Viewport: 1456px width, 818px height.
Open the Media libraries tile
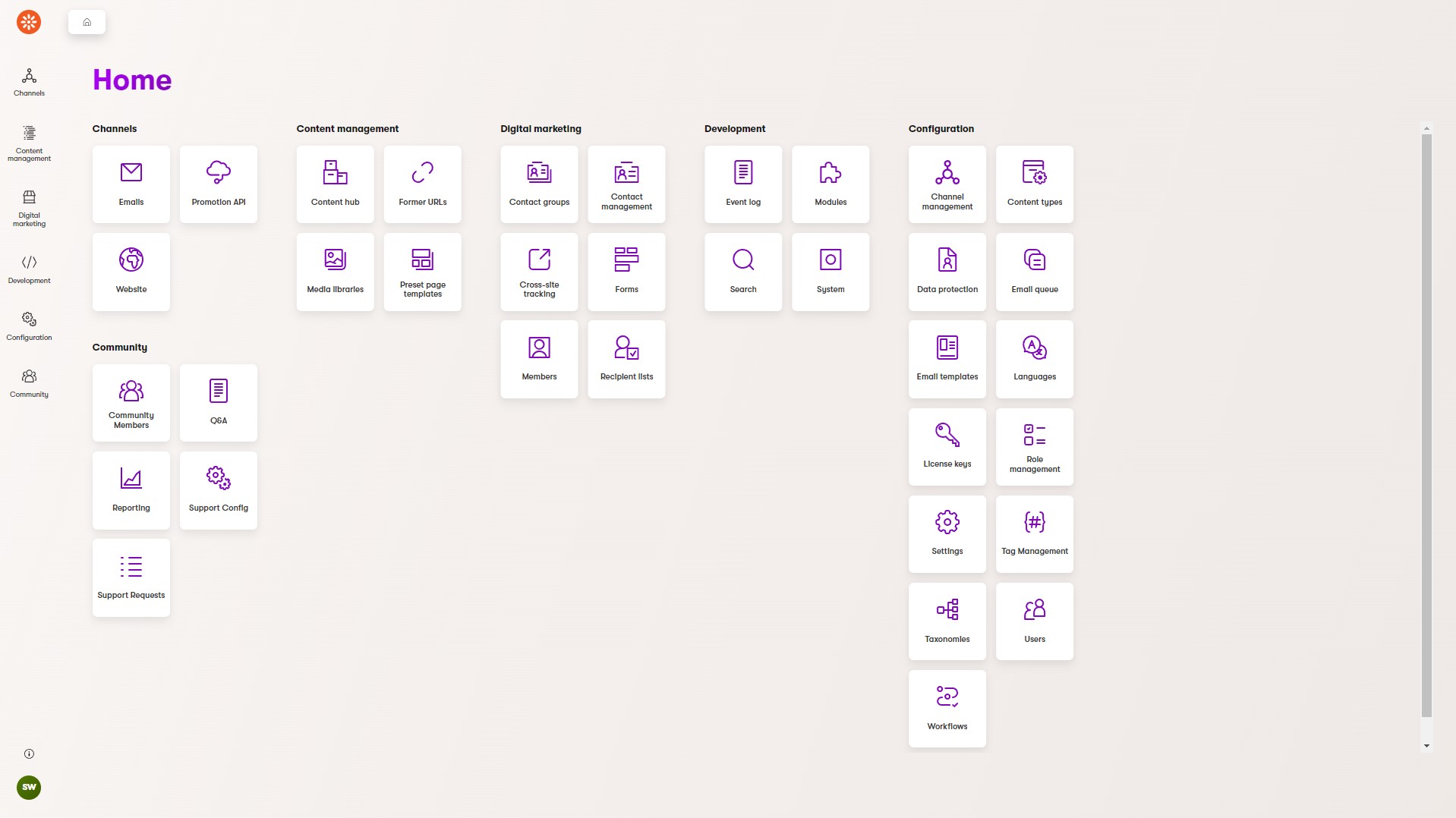click(336, 272)
